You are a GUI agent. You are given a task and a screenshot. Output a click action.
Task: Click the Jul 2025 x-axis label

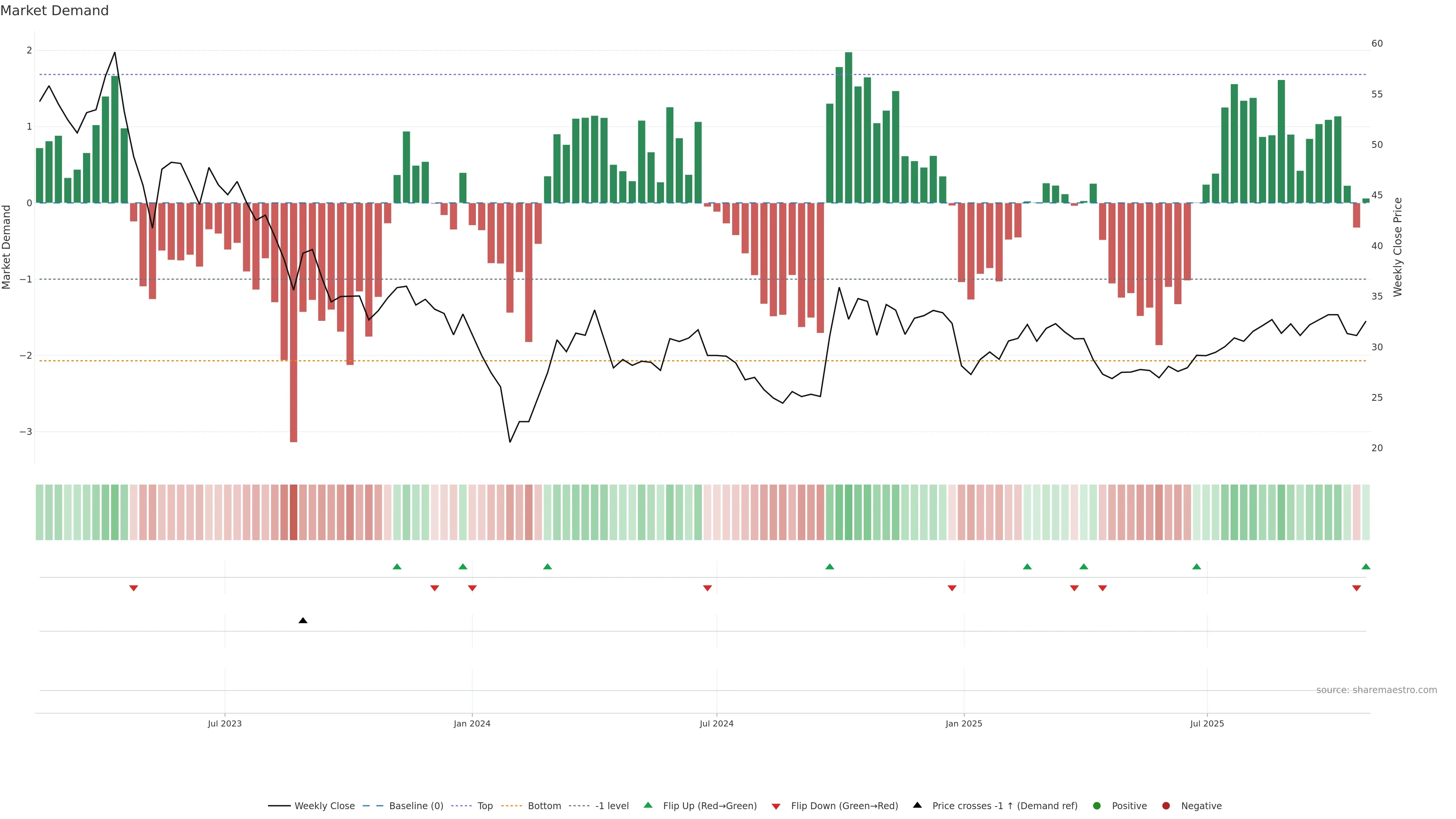[x=1207, y=723]
